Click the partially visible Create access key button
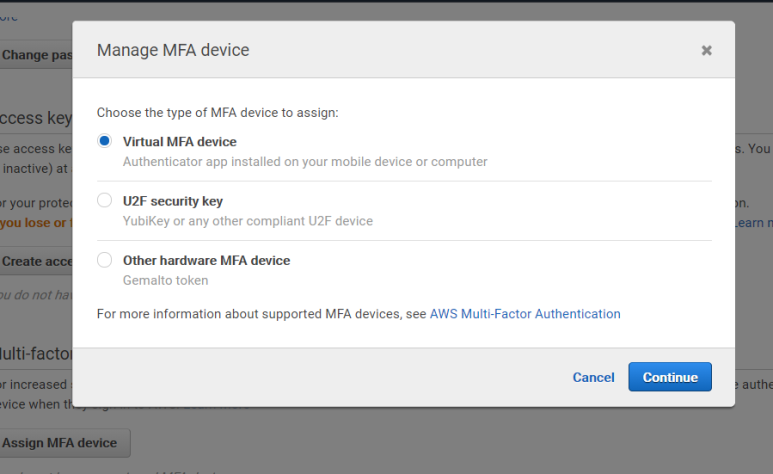 [x=36, y=261]
